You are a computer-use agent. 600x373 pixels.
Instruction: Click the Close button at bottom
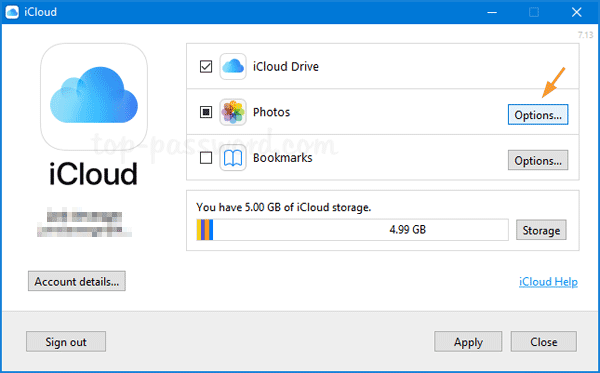(x=543, y=341)
